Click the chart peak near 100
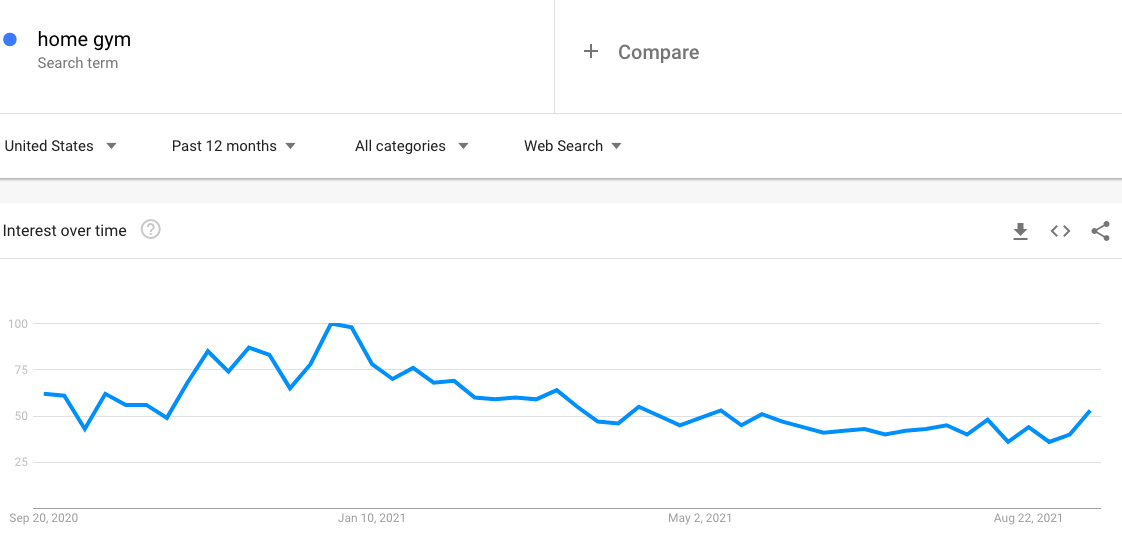This screenshot has height=558, width=1122. [x=331, y=324]
